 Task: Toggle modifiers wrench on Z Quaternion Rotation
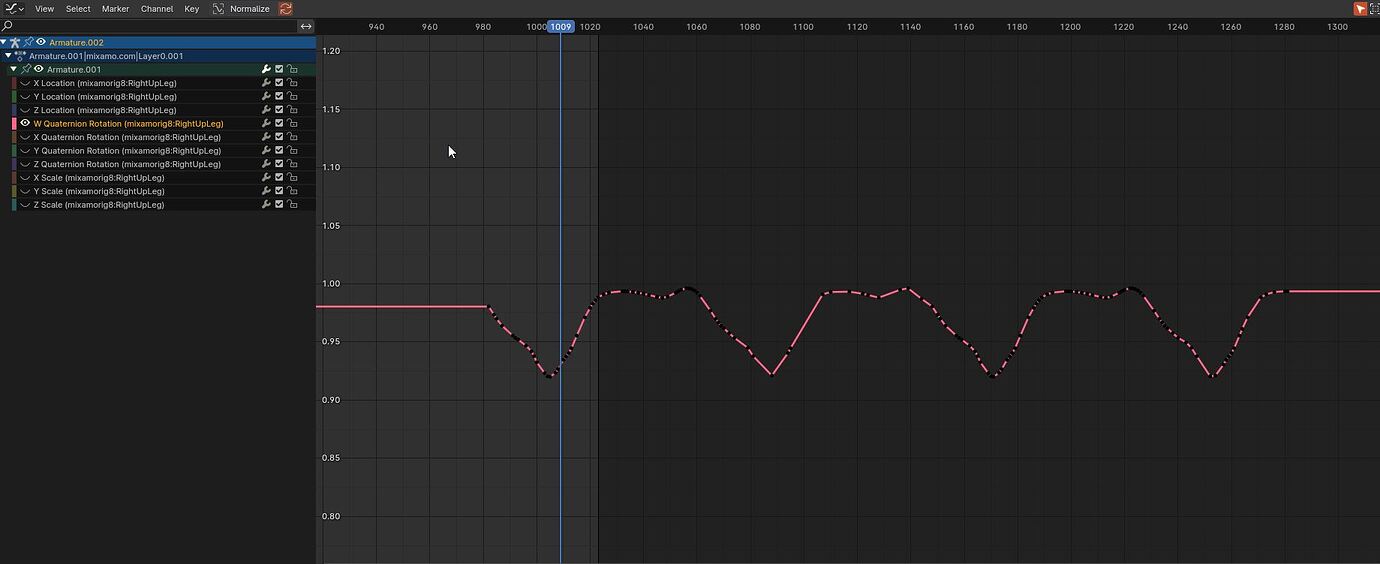pyautogui.click(x=266, y=164)
